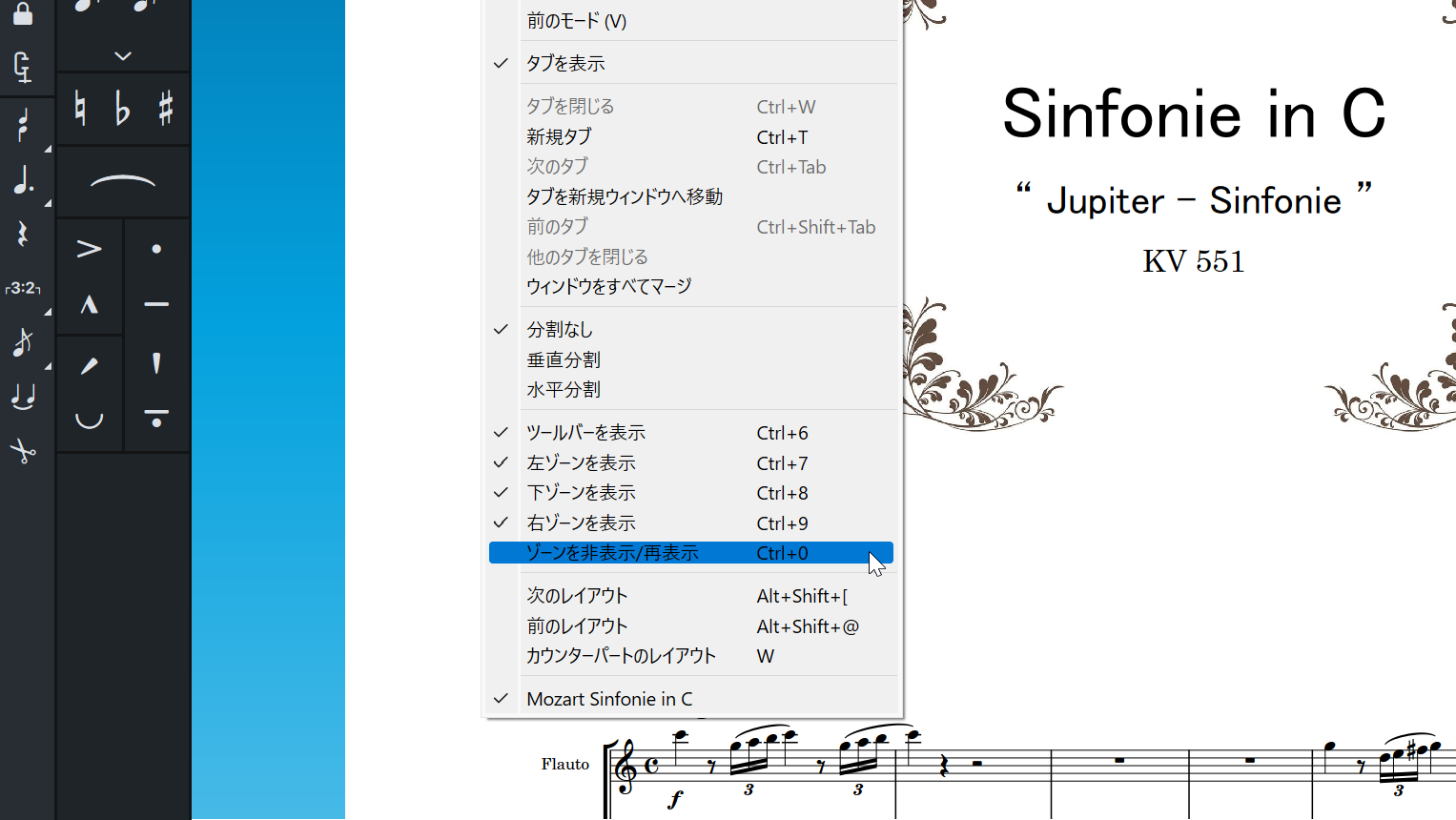This screenshot has height=820, width=1456.
Task: Expand the note durations chevron
Action: [x=123, y=56]
